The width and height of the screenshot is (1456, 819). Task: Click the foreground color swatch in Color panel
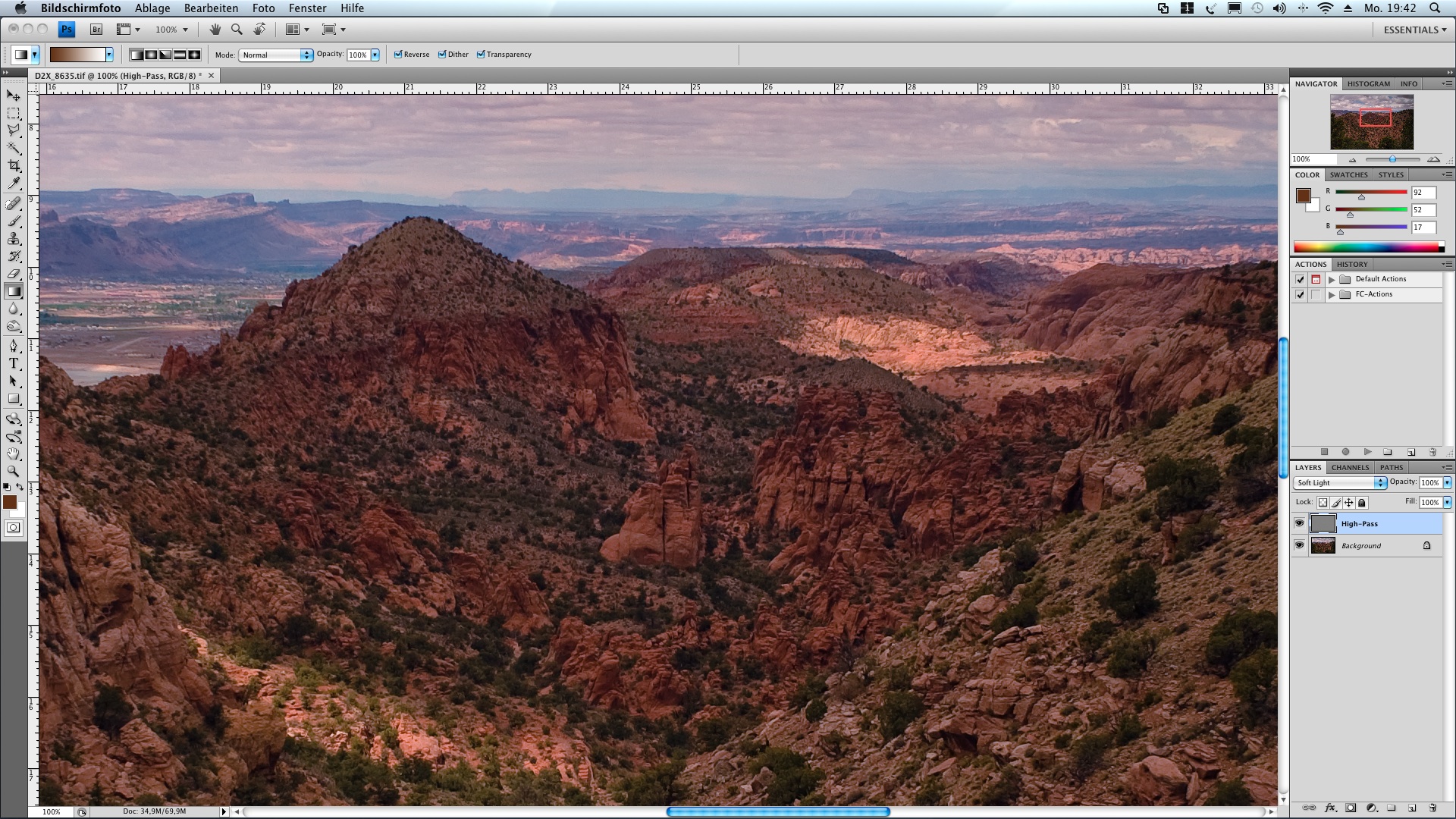pos(1303,195)
